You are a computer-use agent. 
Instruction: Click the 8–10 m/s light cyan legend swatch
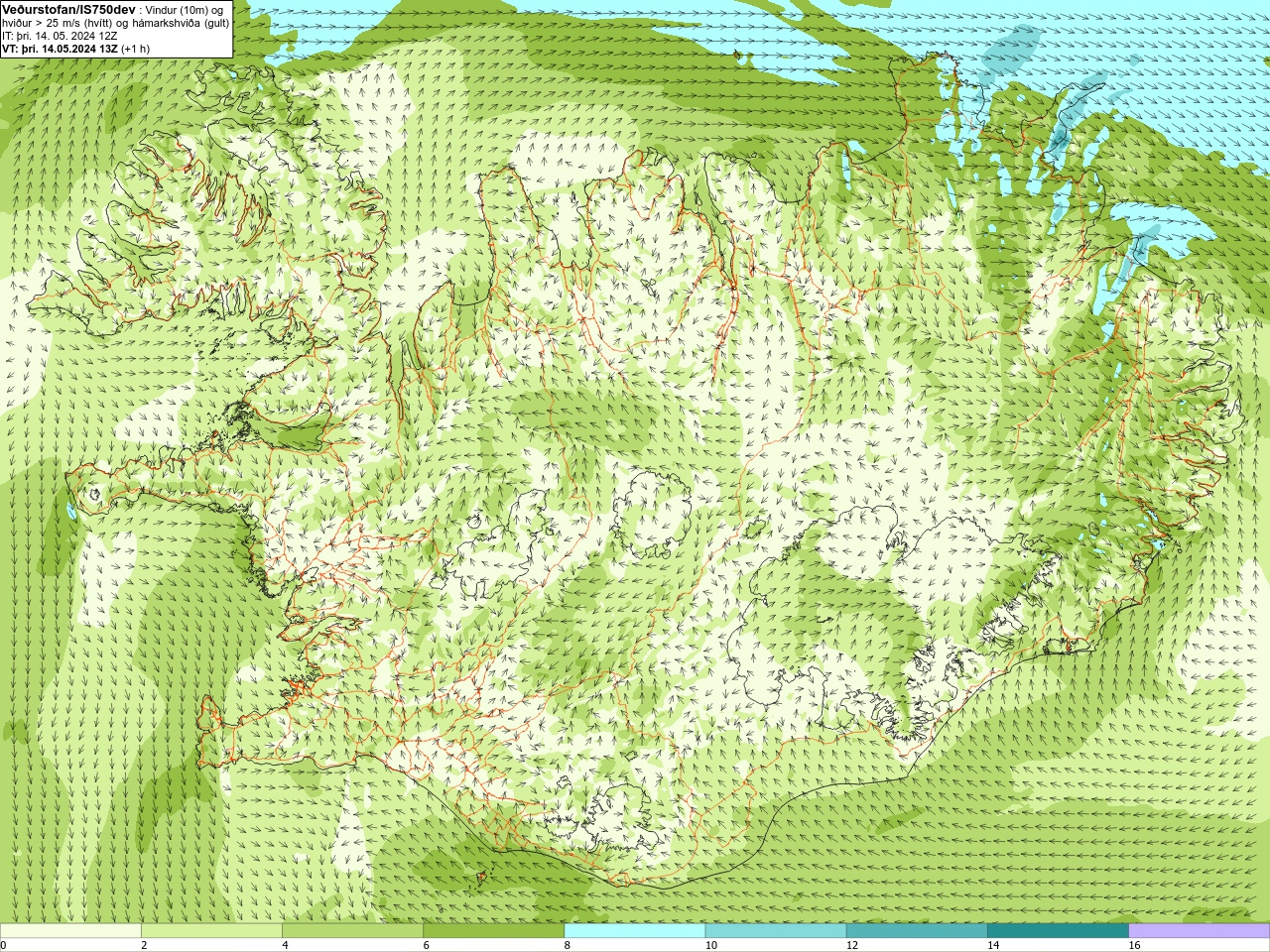[635, 931]
